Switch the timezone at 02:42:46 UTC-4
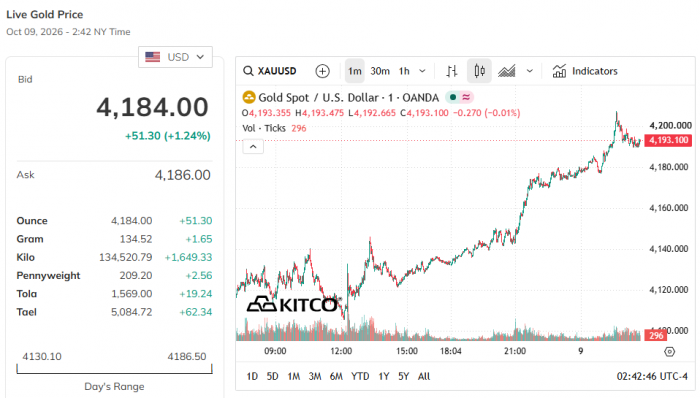 pos(652,377)
